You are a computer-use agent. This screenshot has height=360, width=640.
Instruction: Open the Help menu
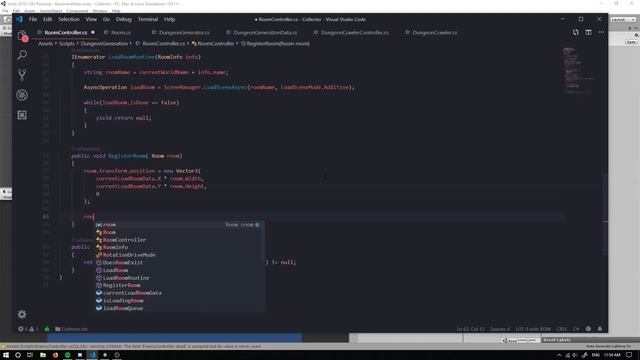[169, 19]
